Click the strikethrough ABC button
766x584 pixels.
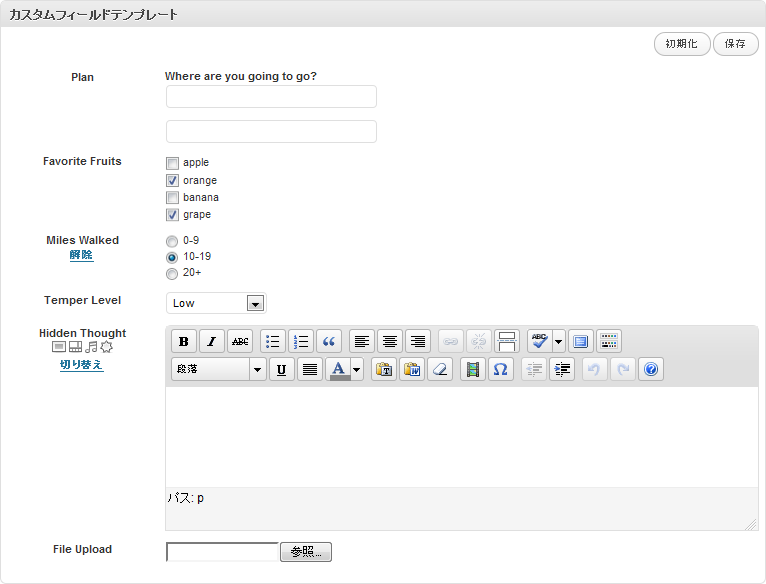[x=240, y=341]
